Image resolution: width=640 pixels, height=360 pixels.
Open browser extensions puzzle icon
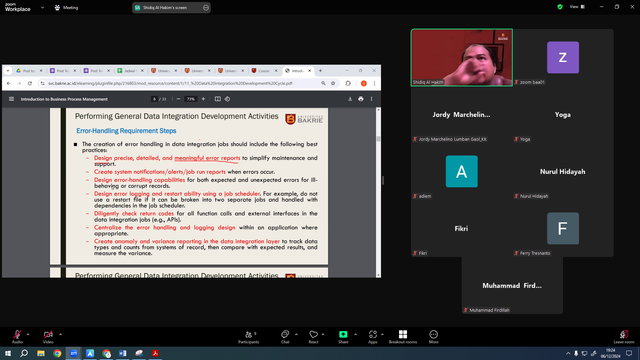(348, 83)
